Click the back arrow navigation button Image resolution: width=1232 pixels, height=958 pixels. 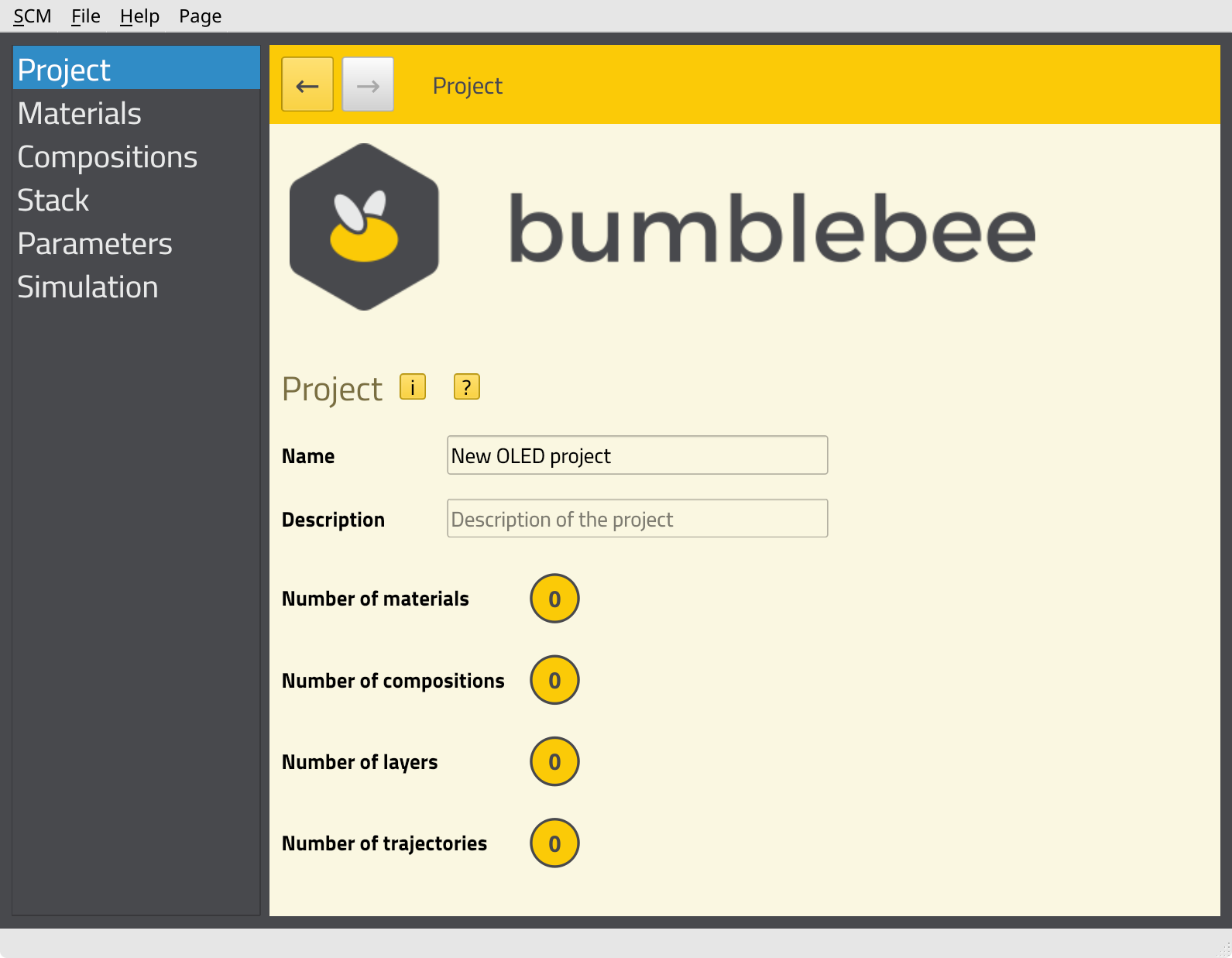[x=307, y=84]
